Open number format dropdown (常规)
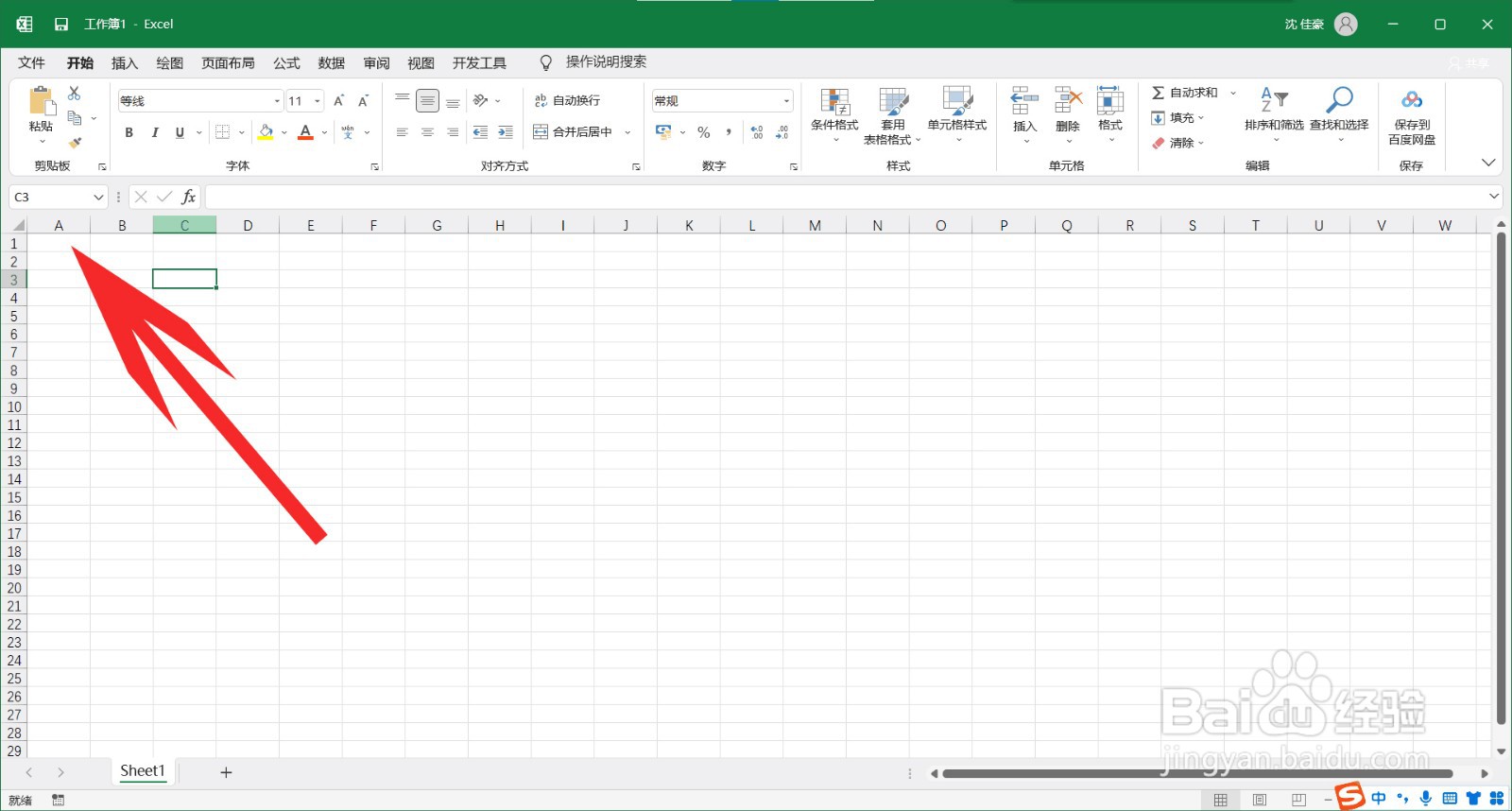The height and width of the screenshot is (811, 1512). click(786, 101)
